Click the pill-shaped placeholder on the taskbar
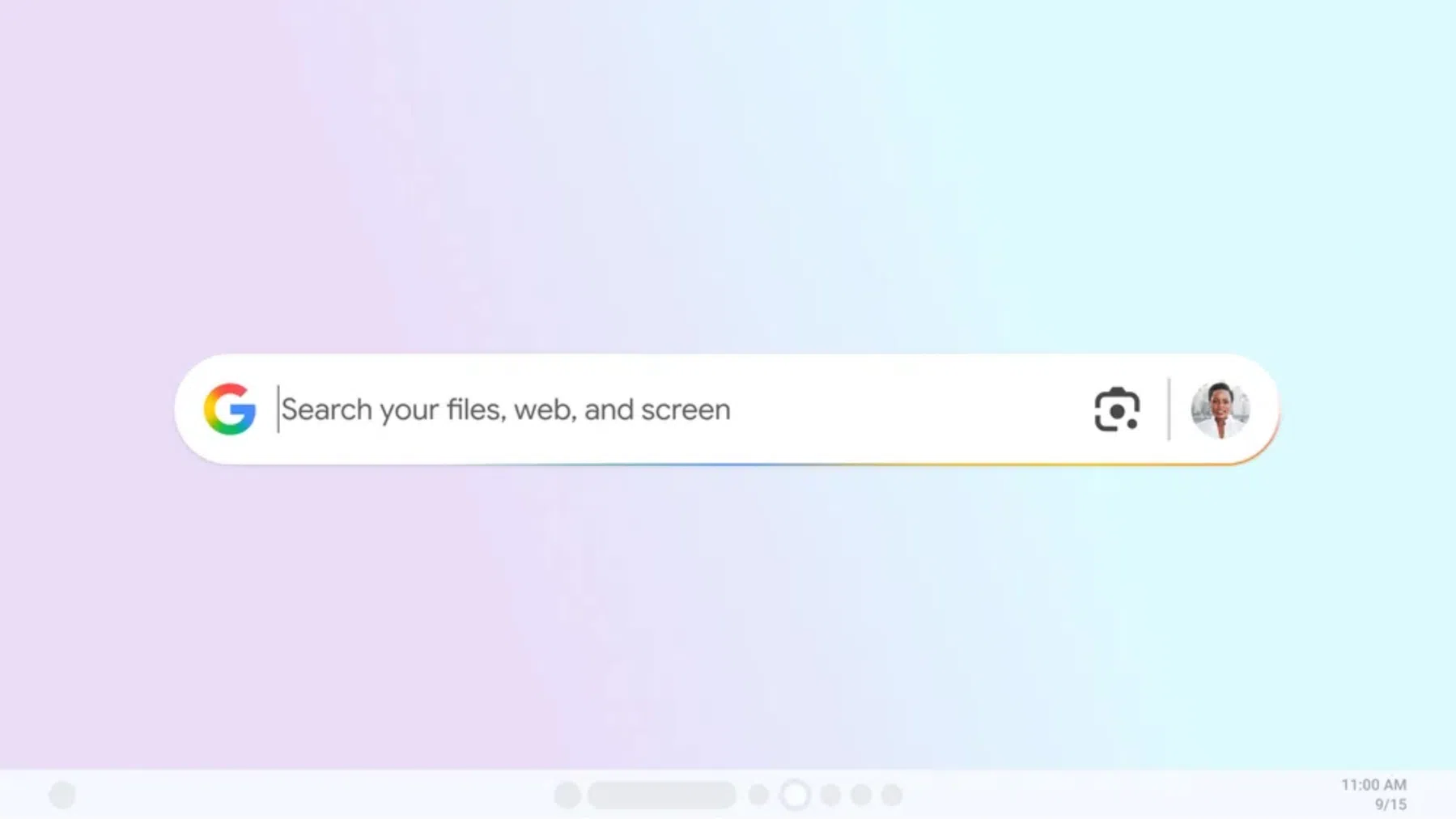 coord(662,796)
